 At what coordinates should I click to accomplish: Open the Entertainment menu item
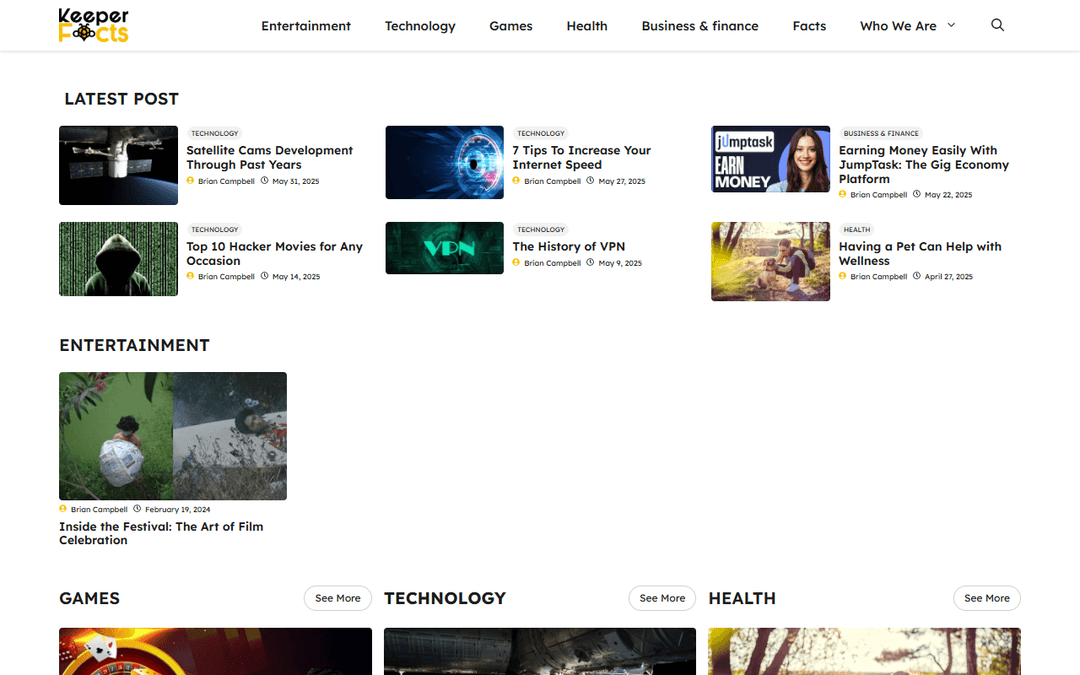point(306,26)
